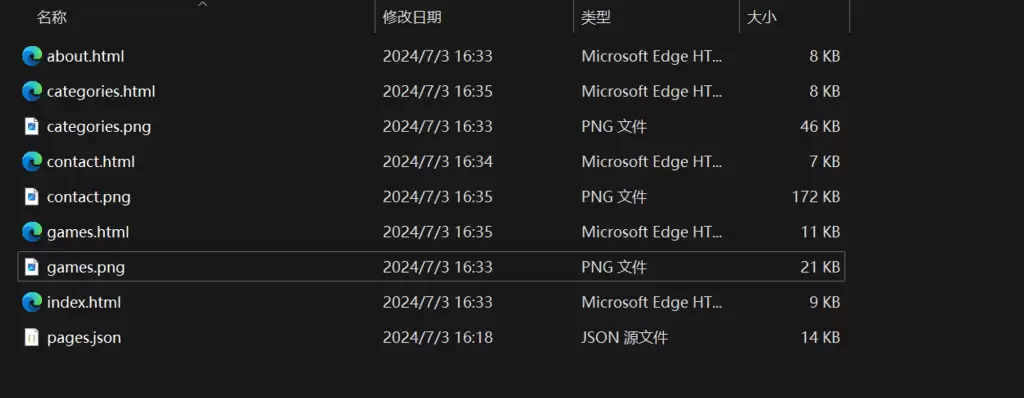This screenshot has width=1024, height=398.
Task: Click the JSON 源文件 type entry
Action: point(625,338)
